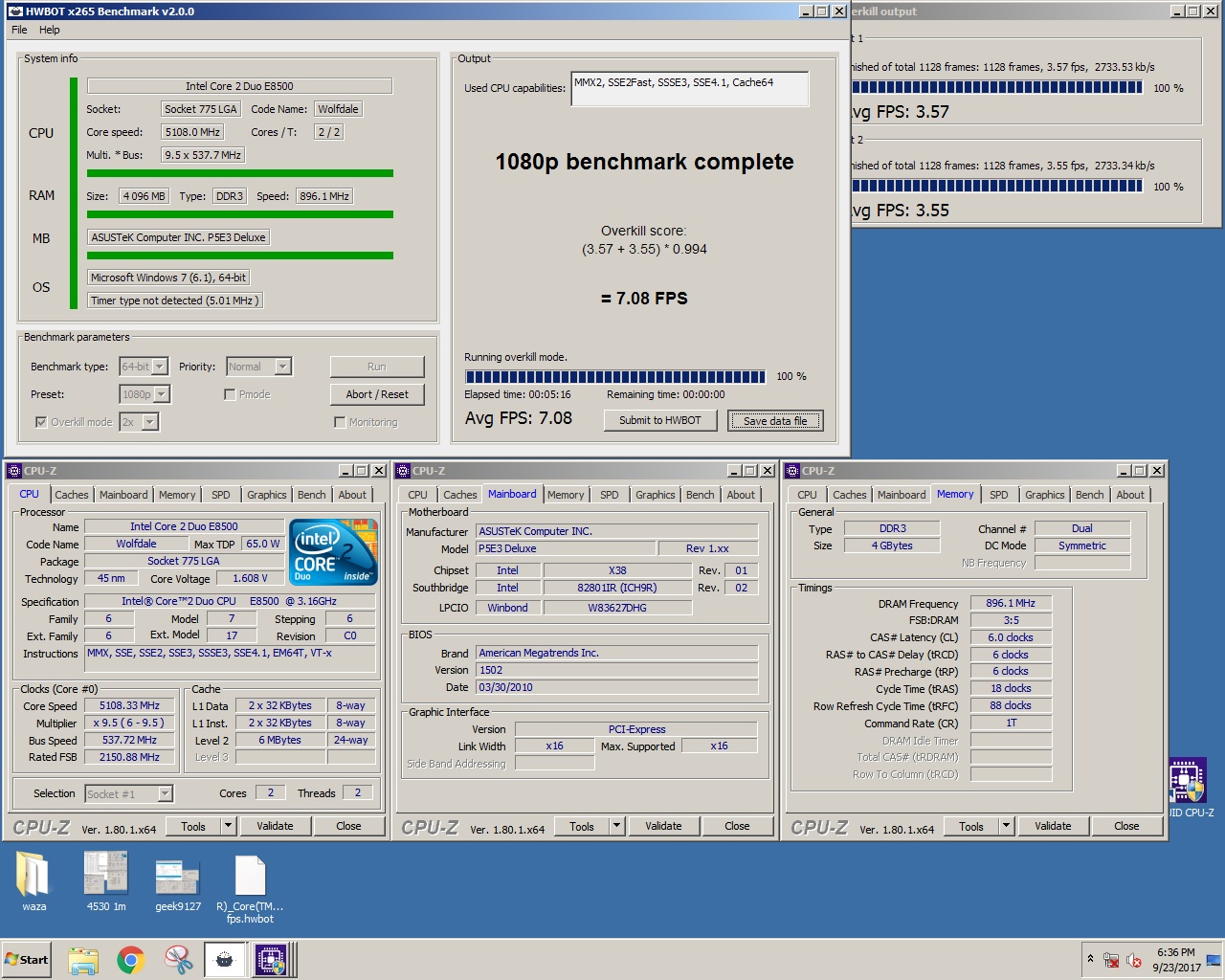1225x980 pixels.
Task: Click the Used CPU capabilities text box
Action: pyautogui.click(x=690, y=88)
